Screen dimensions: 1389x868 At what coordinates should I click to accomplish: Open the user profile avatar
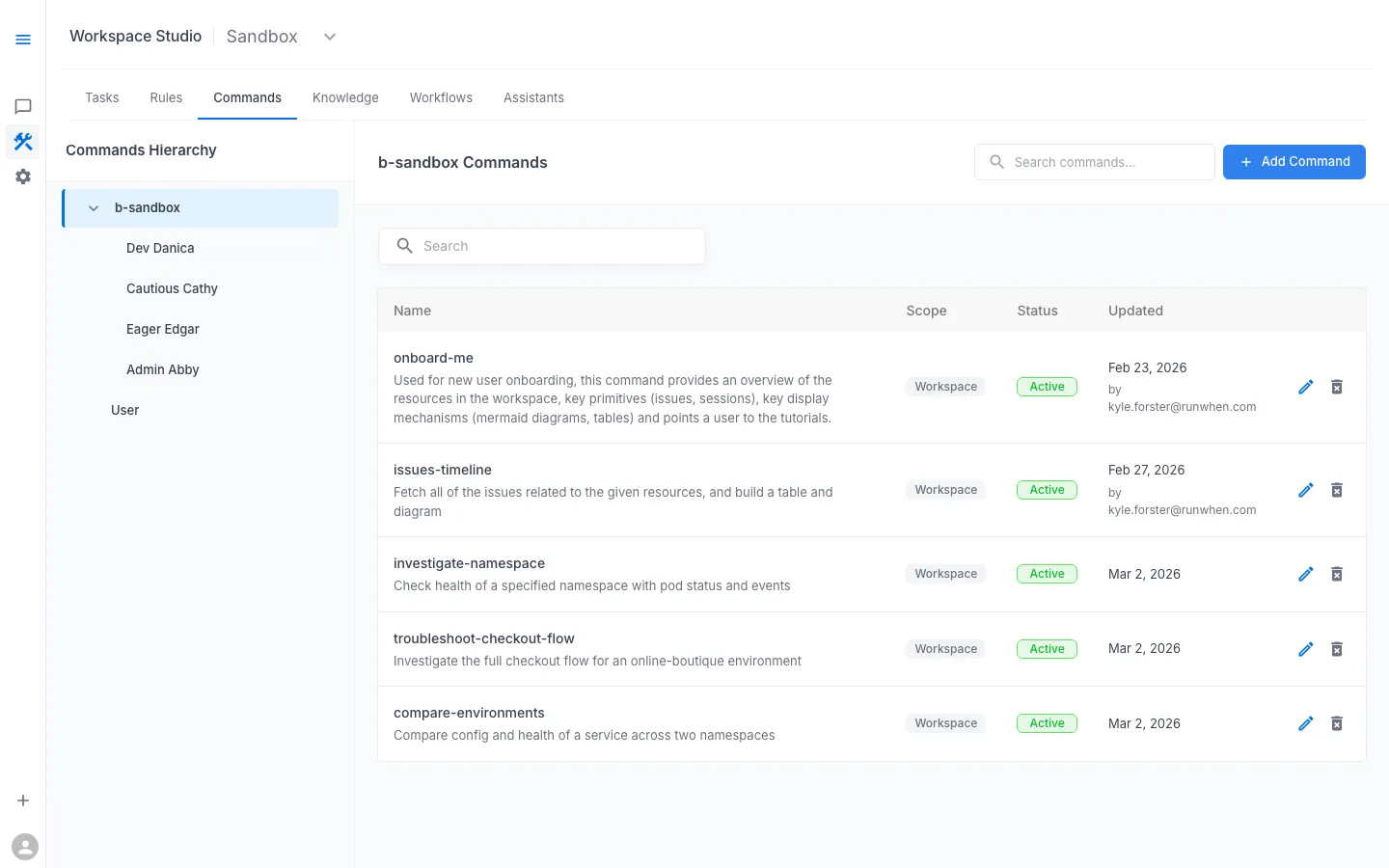[x=25, y=846]
